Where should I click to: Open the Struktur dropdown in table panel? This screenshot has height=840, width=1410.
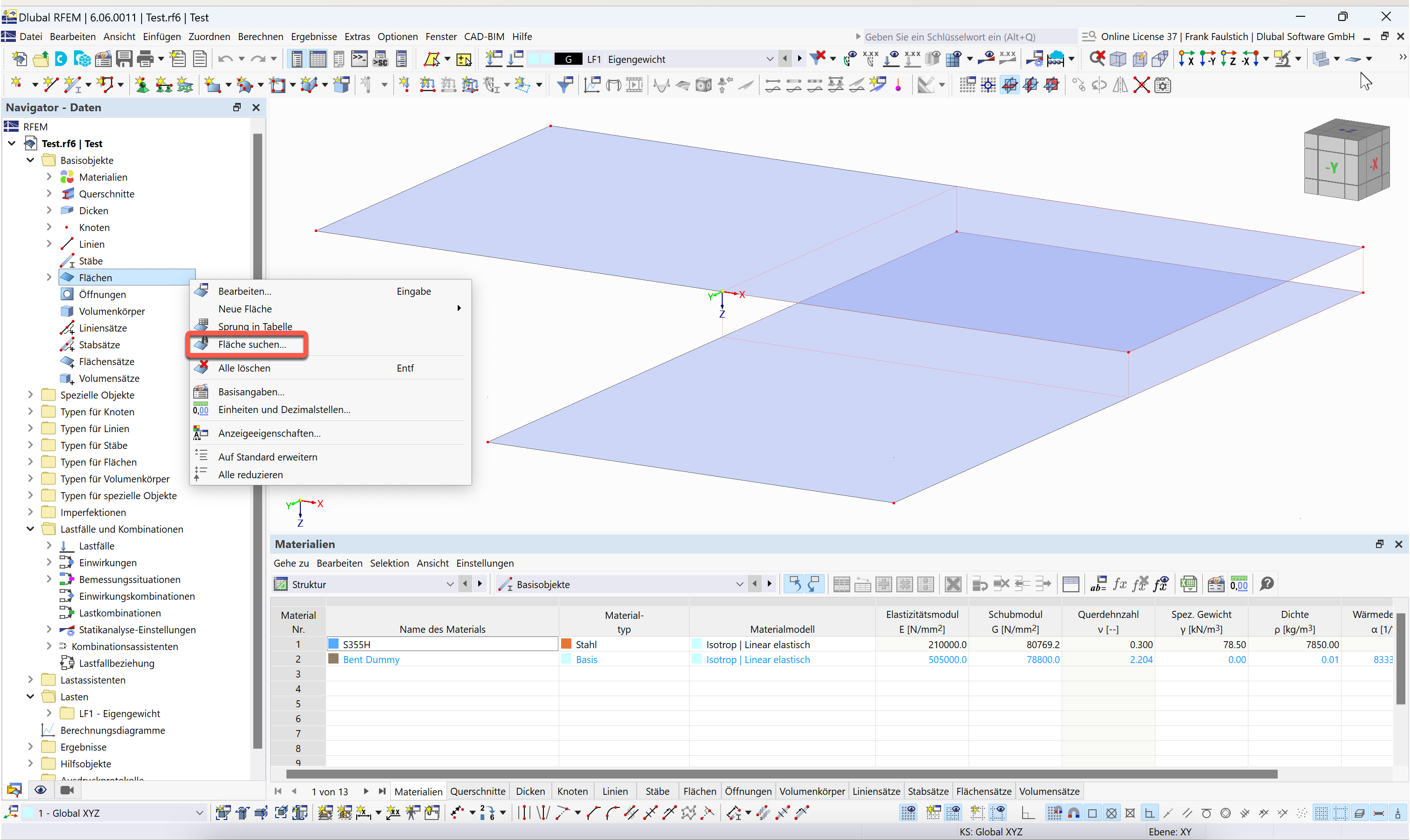click(x=450, y=584)
